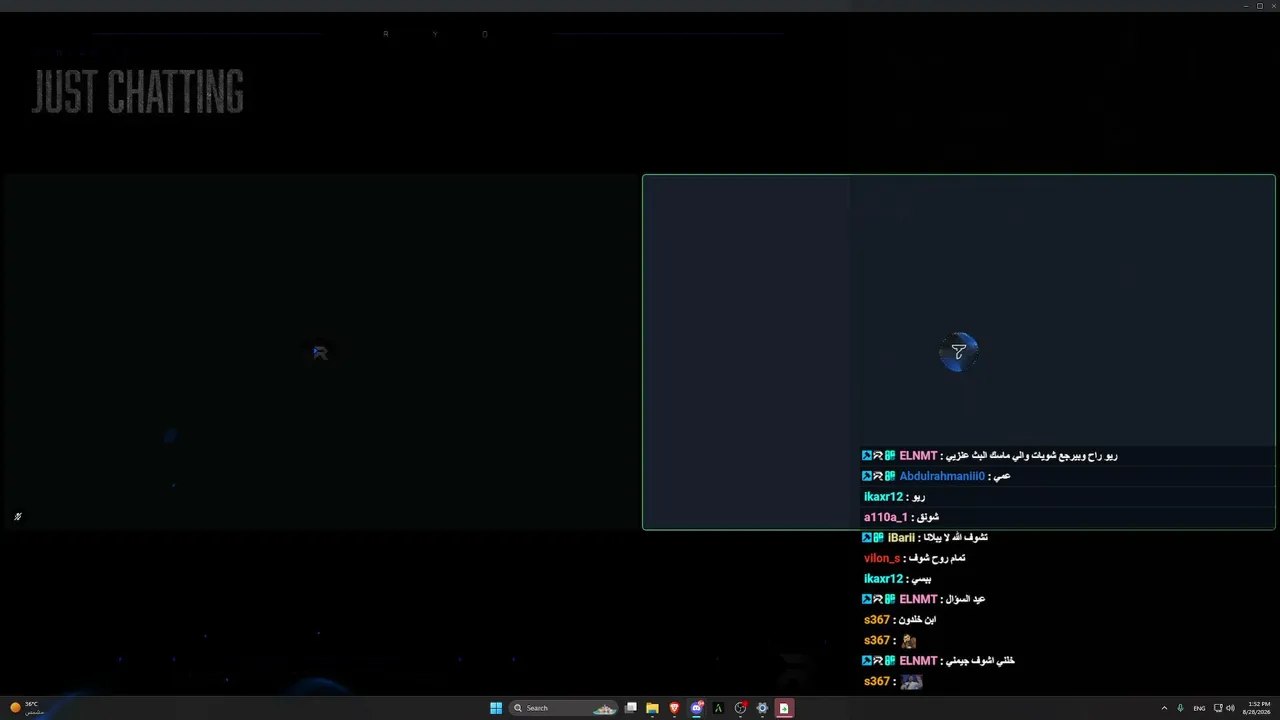Open the ENG language switcher
Viewport: 1280px width, 720px height.
point(1199,708)
